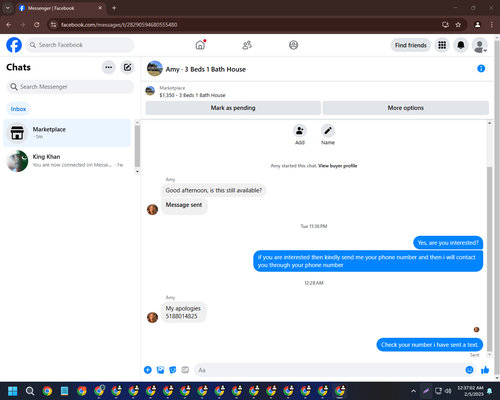Click the conversation scrollbar
The width and height of the screenshot is (500, 400).
[489, 258]
